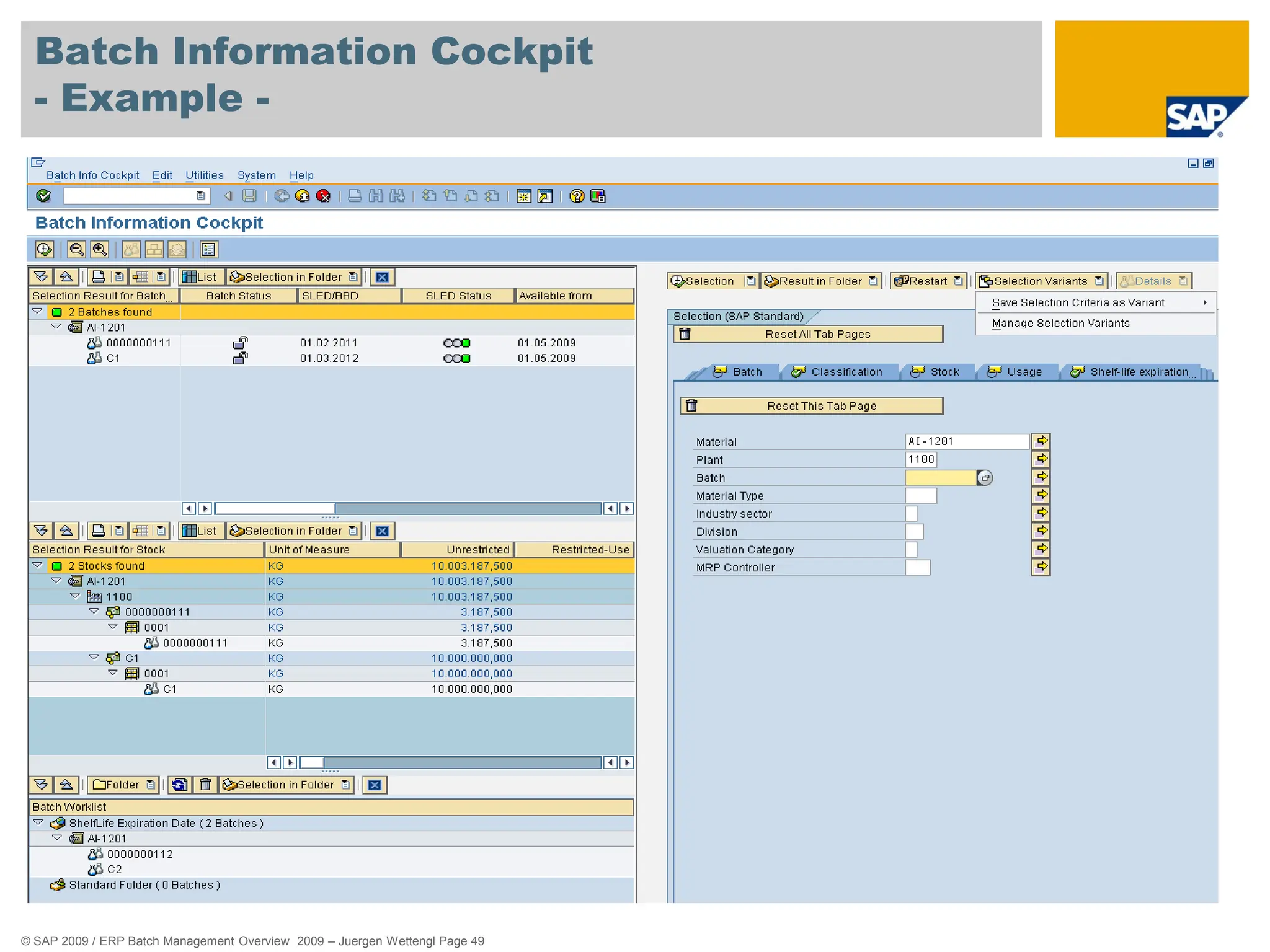Open the Edit menu

point(162,175)
